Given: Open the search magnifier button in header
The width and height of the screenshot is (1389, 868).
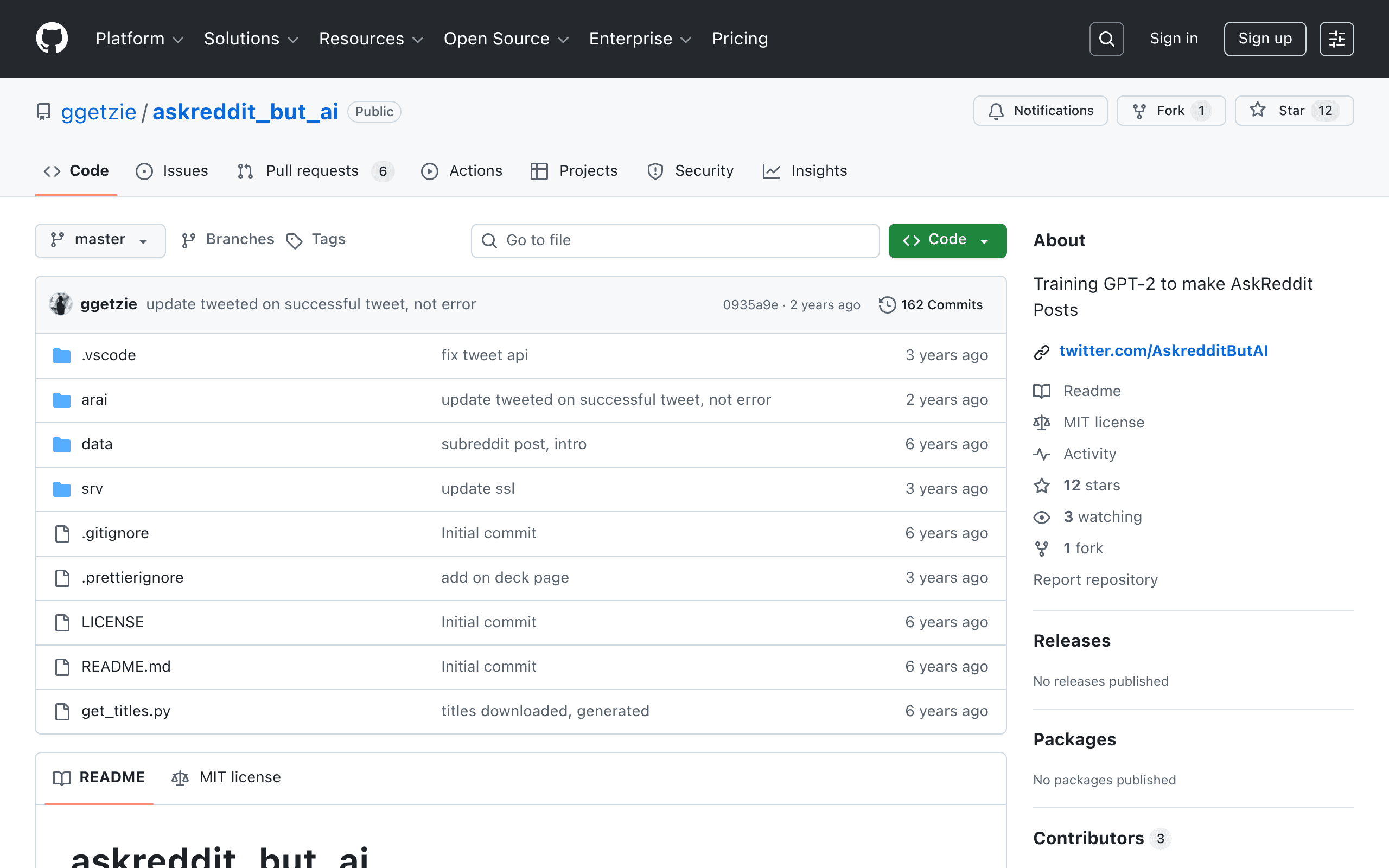Looking at the screenshot, I should tap(1106, 39).
